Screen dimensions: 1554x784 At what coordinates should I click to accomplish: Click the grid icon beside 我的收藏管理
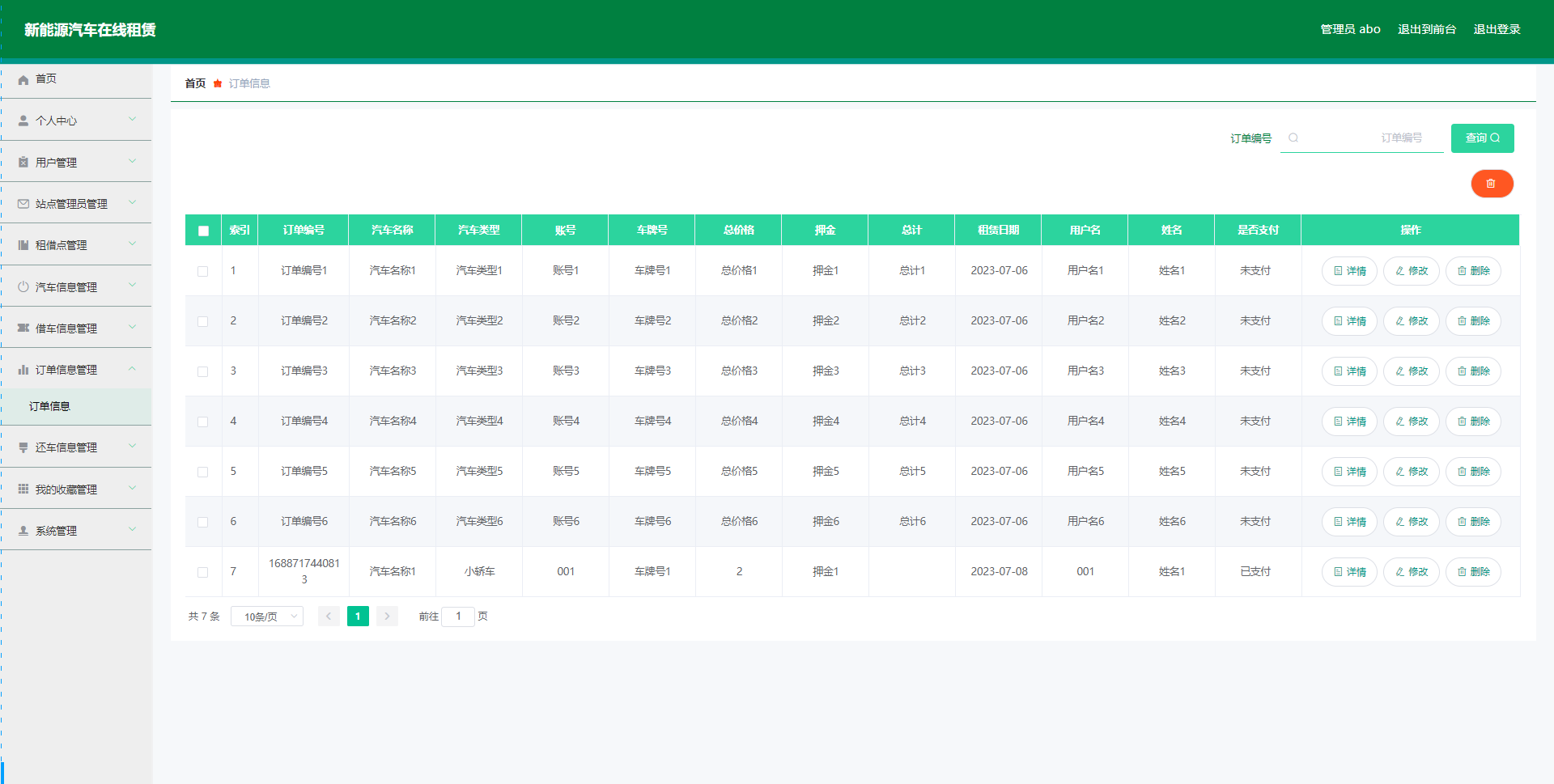tap(23, 489)
